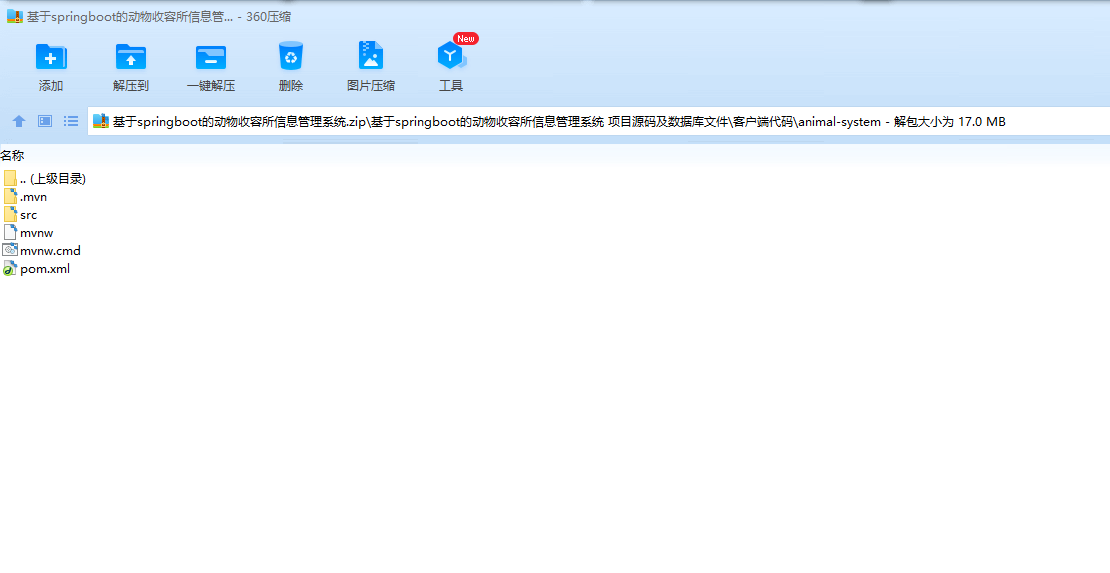Switch to the thumbnail view icon
This screenshot has height=573, width=1110.
click(45, 121)
